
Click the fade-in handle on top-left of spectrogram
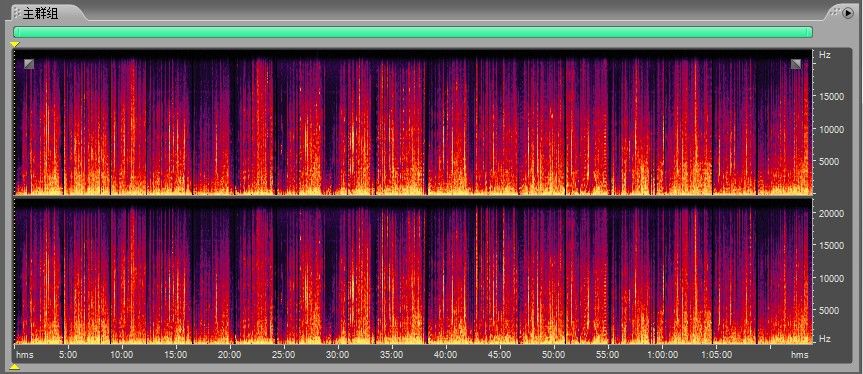pos(29,64)
